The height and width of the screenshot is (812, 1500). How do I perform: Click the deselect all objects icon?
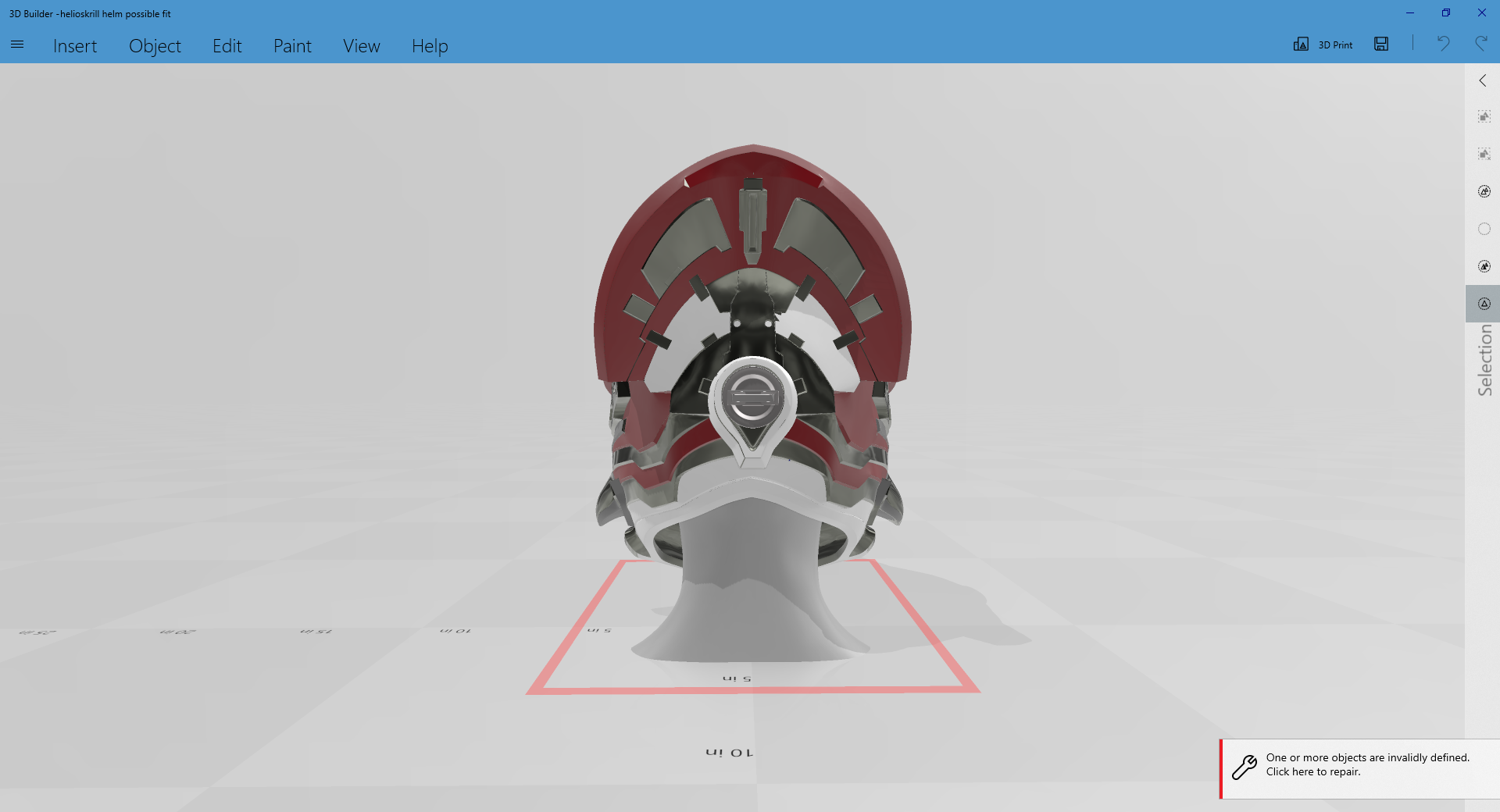pos(1484,154)
